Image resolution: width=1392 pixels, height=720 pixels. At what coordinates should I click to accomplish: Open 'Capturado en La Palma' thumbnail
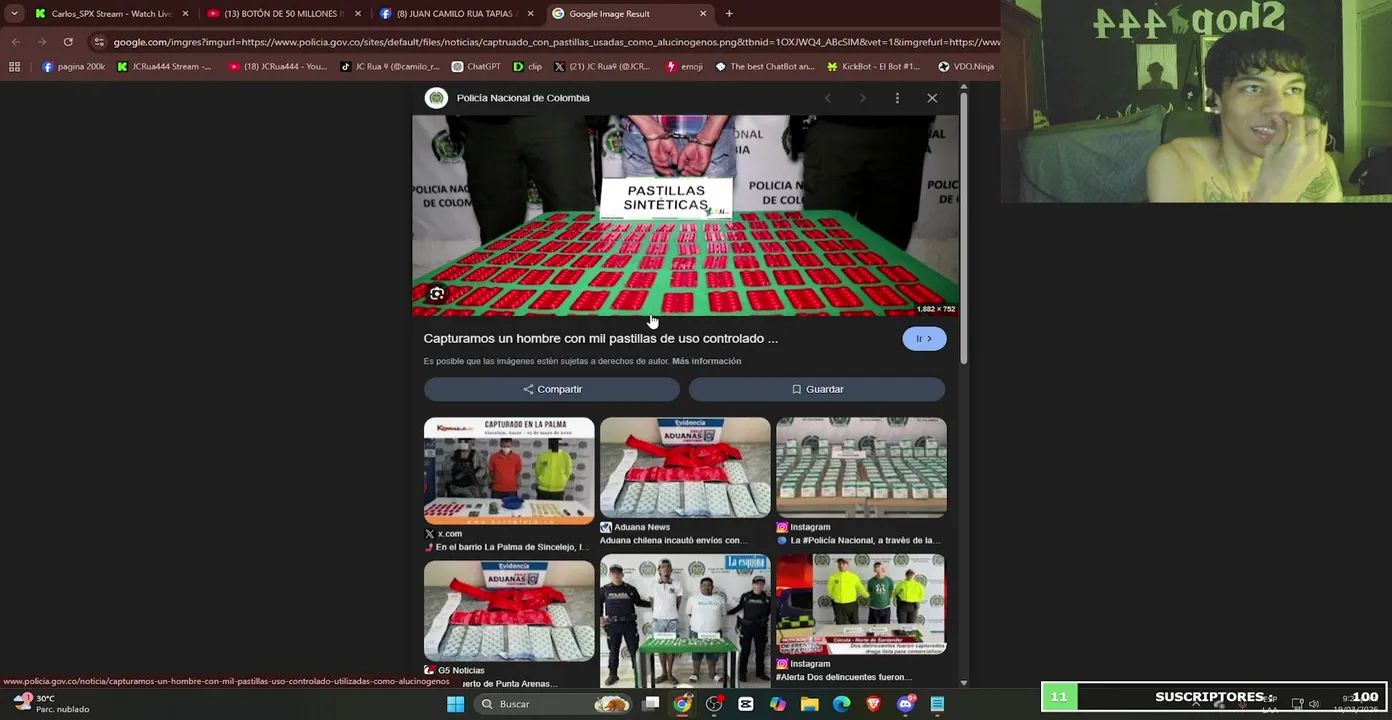pyautogui.click(x=509, y=471)
